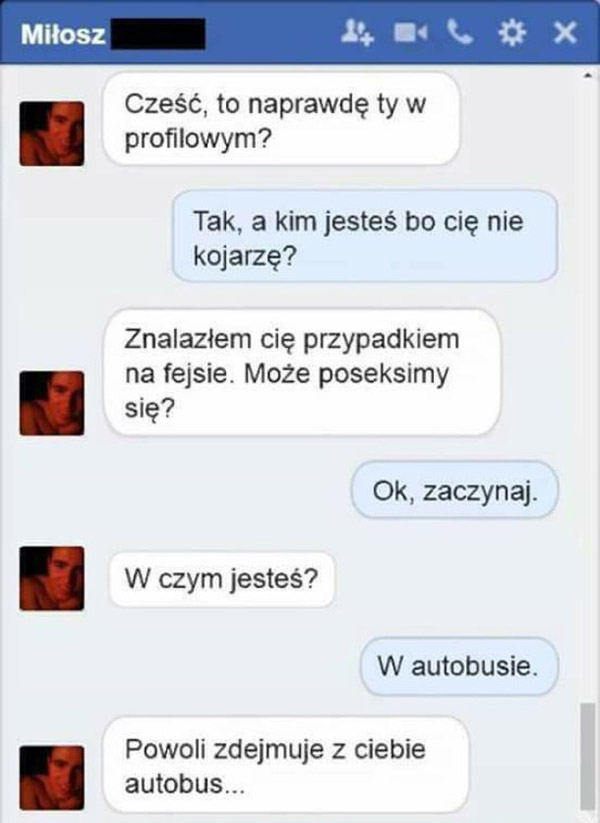Click the scroll up arrow
600x823 pixels.
[x=587, y=77]
